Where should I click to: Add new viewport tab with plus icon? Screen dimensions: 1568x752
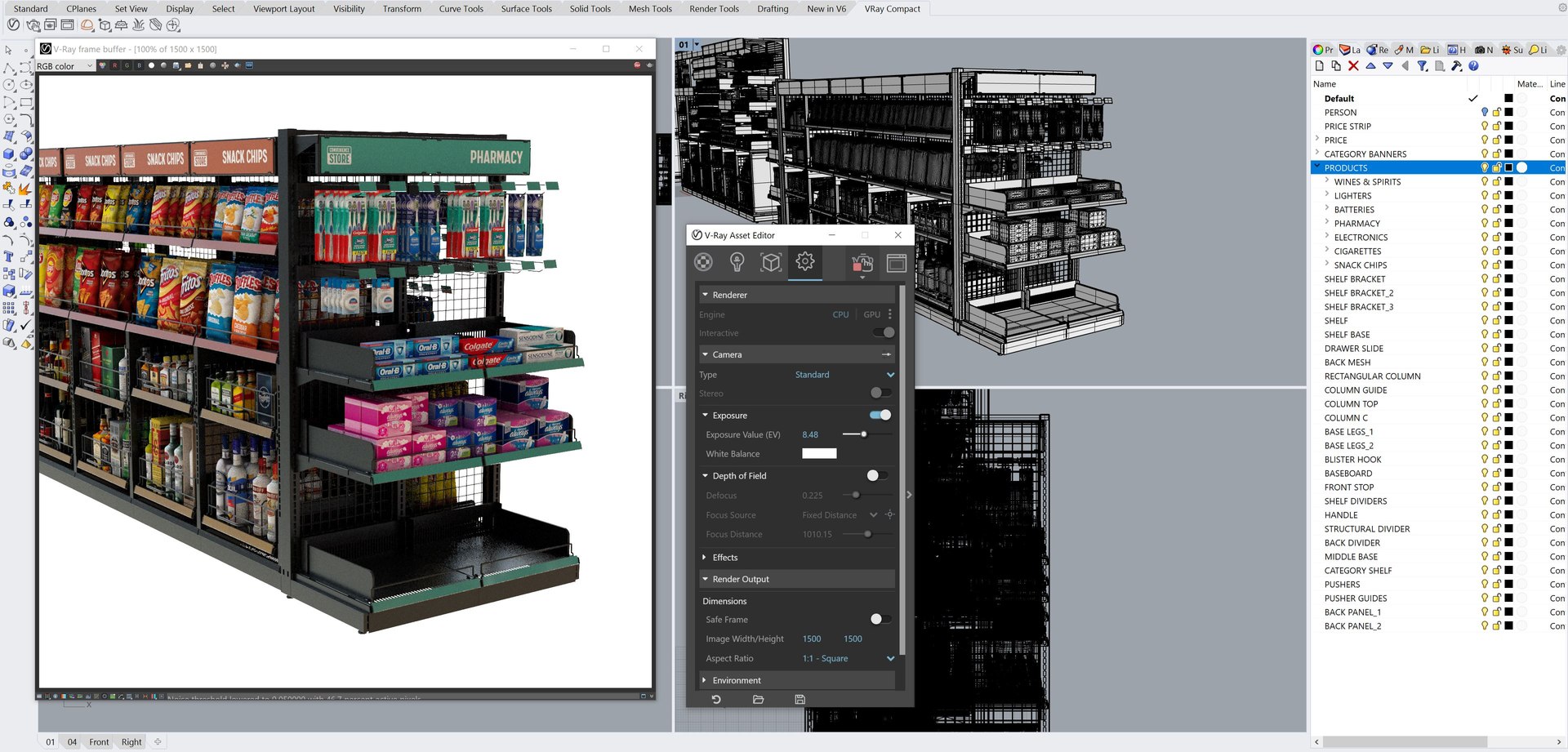158,742
